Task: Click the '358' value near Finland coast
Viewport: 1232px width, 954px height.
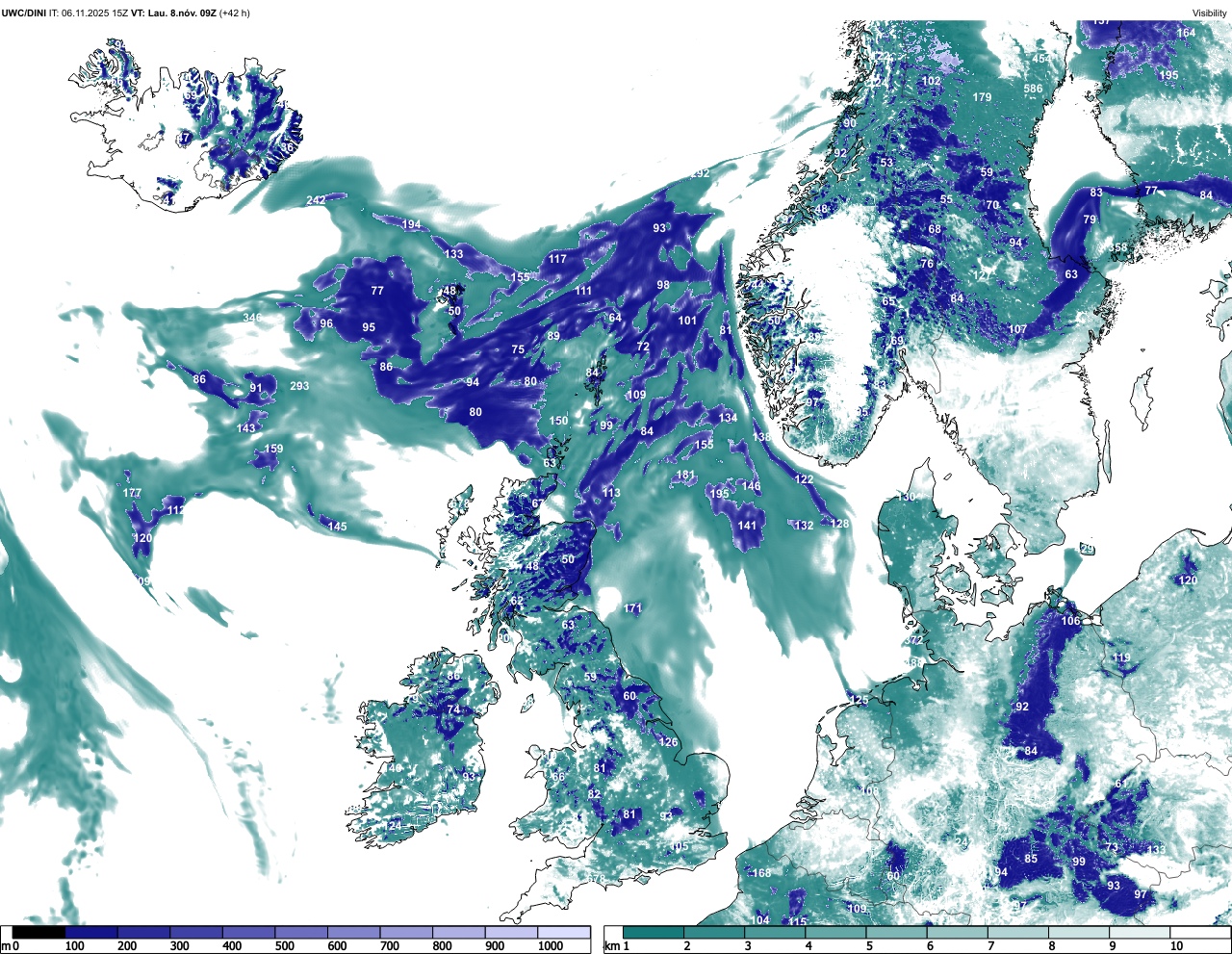Action: [x=1117, y=248]
